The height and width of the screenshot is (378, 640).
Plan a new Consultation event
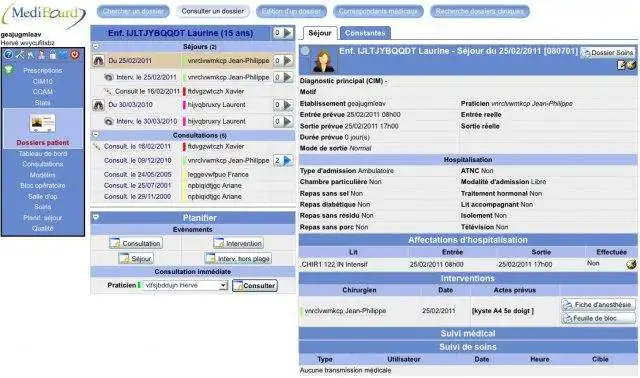136,243
